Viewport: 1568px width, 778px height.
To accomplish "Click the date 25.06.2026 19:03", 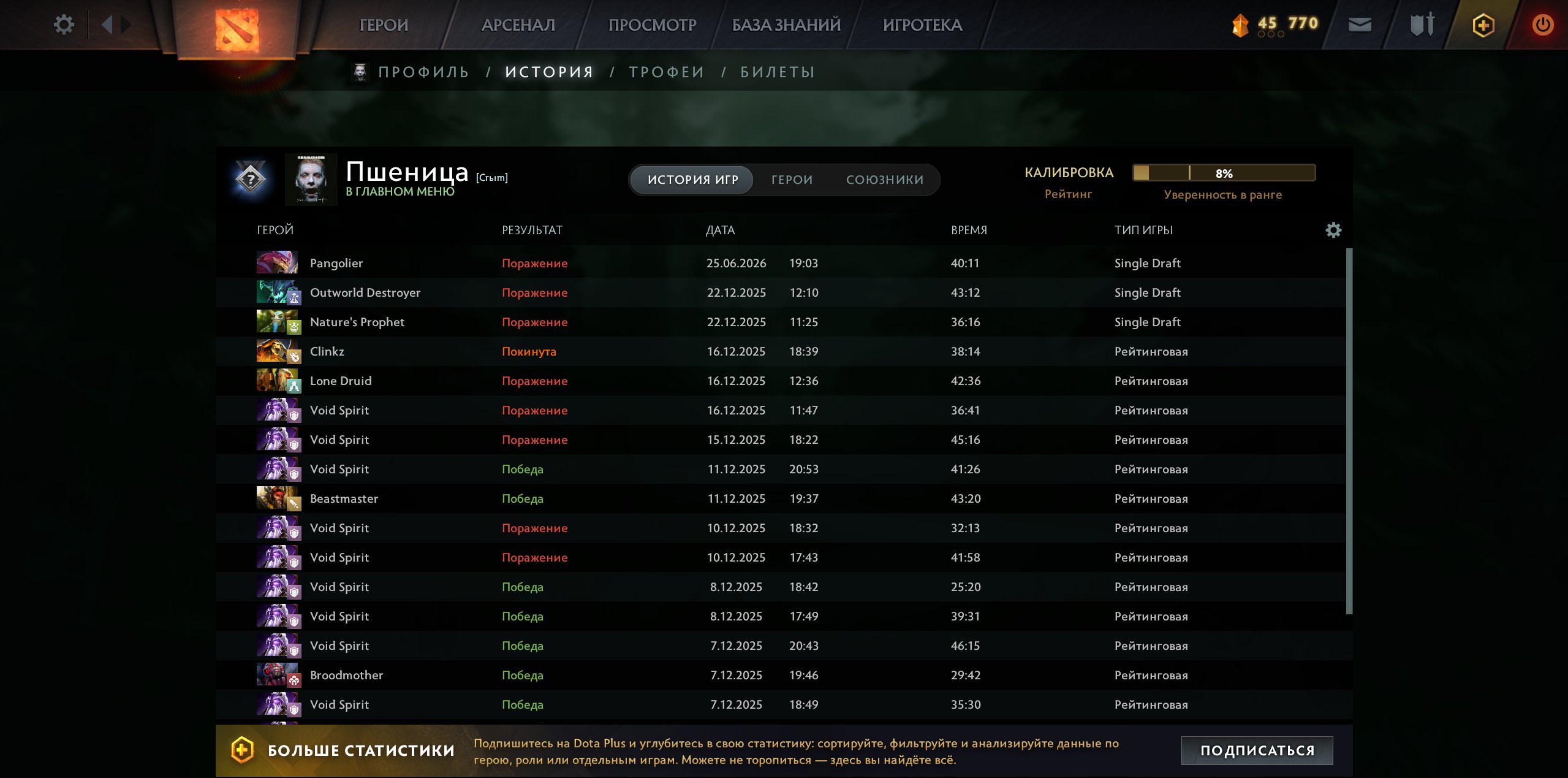I will coord(762,263).
